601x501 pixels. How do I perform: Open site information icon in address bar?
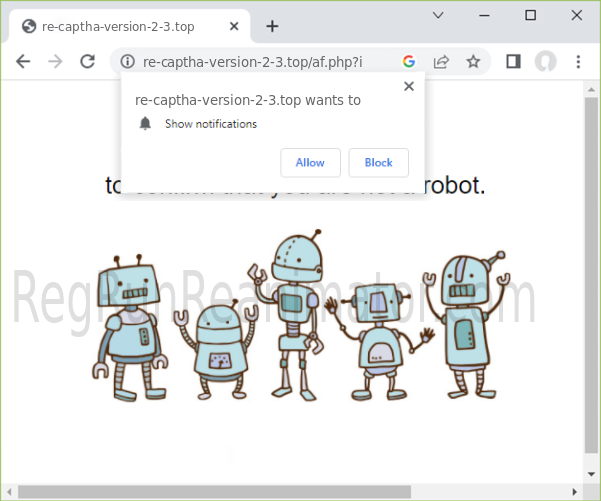coord(128,61)
